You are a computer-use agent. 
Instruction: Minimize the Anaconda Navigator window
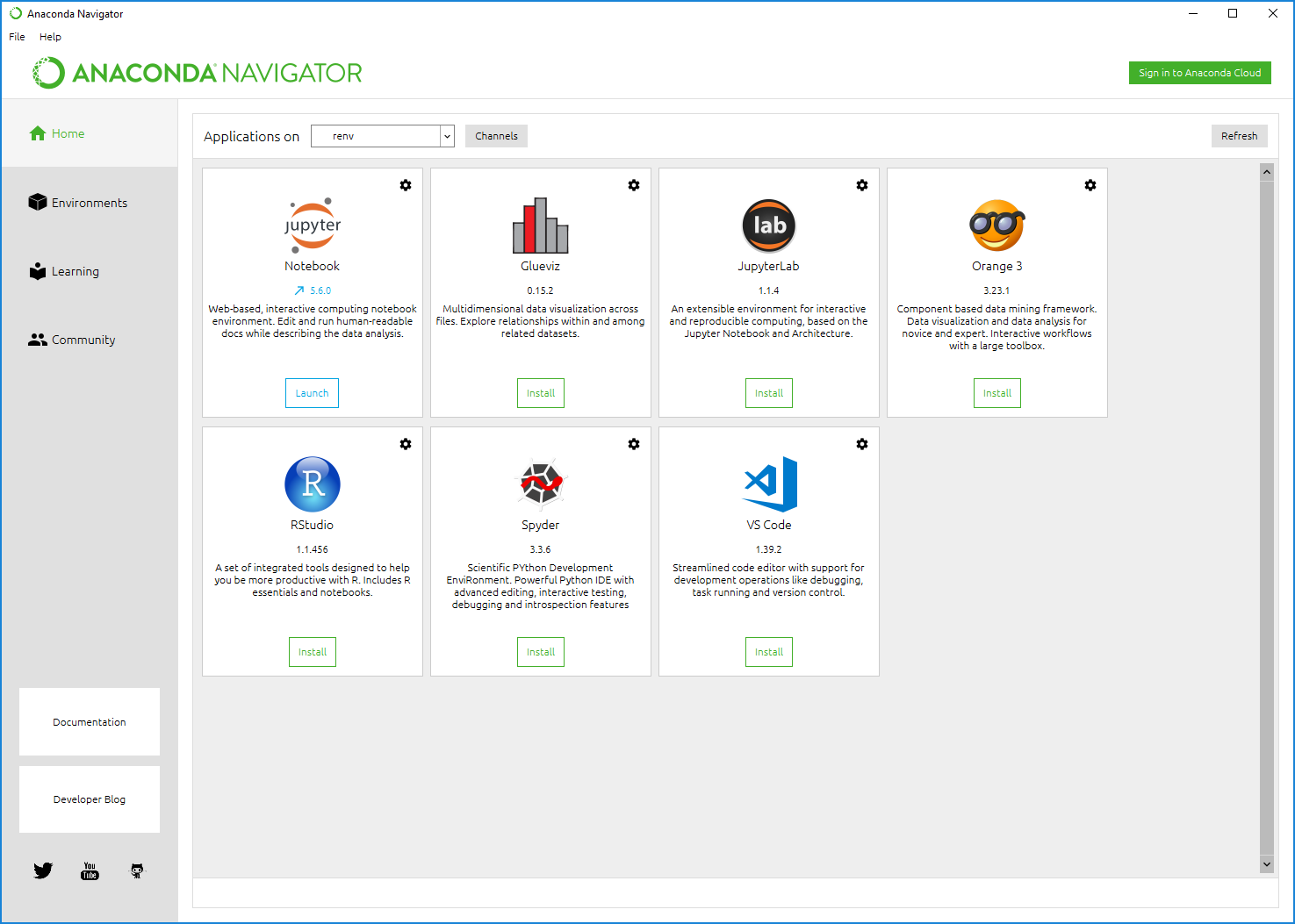(1193, 13)
